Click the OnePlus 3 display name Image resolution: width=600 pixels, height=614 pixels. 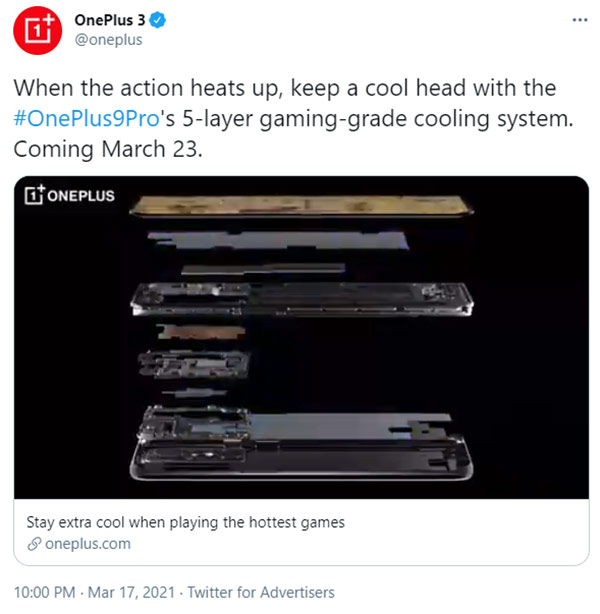click(x=110, y=20)
